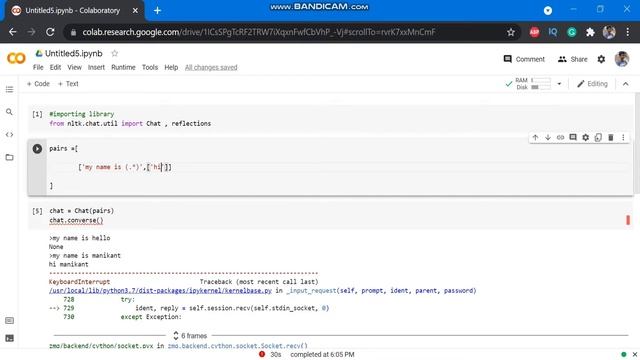This screenshot has height=360, width=640.
Task: Collapse header with caret toggle
Action: pyautogui.click(x=625, y=84)
